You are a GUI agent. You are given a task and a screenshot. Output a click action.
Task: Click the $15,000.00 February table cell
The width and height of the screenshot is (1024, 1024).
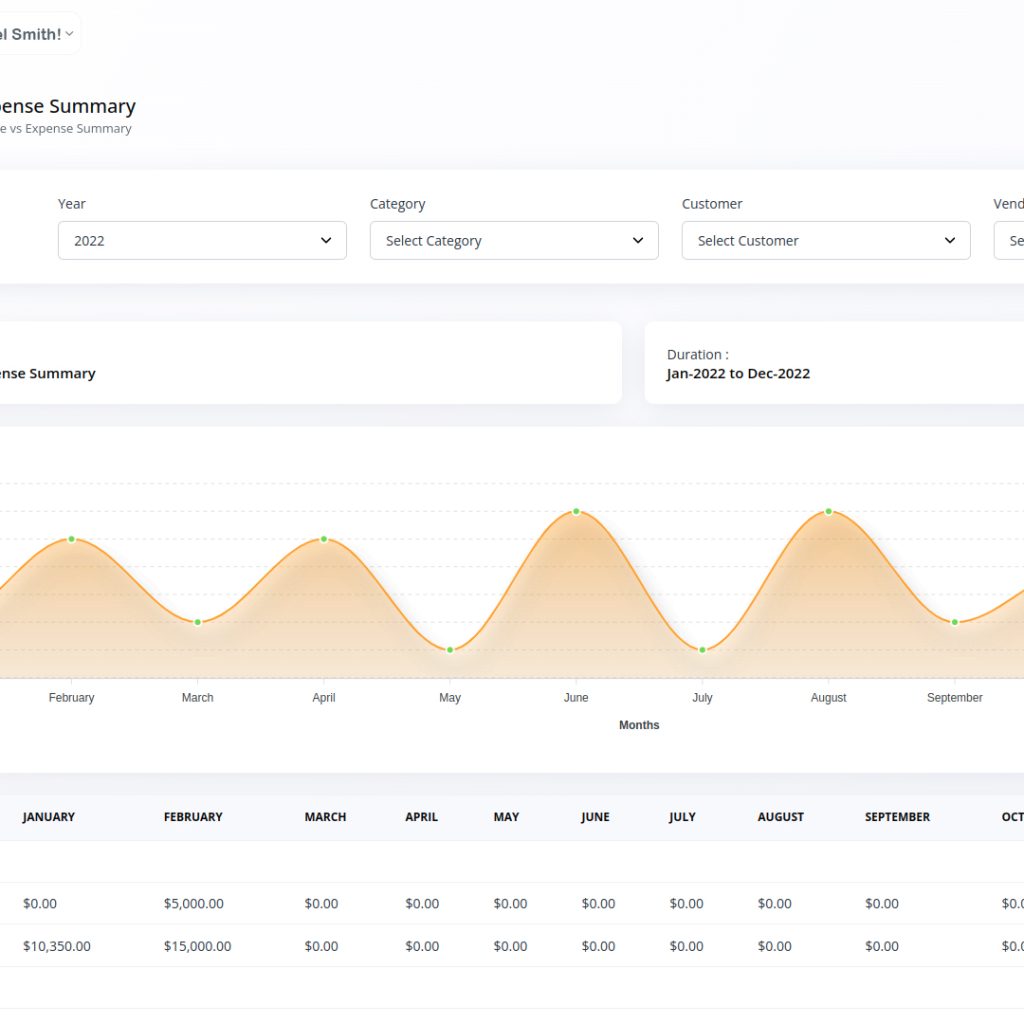click(x=197, y=946)
